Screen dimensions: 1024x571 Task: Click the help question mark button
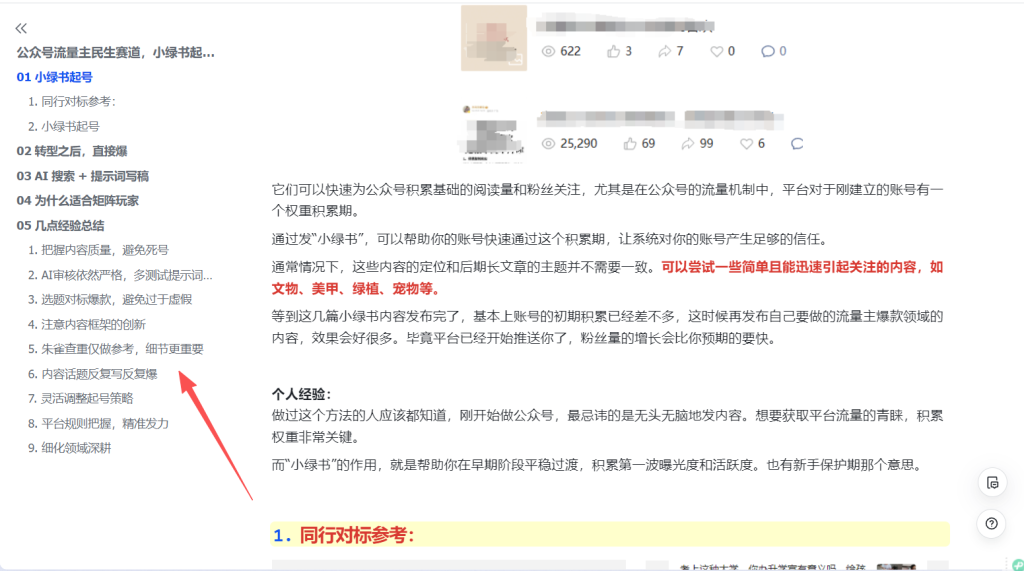[x=991, y=523]
